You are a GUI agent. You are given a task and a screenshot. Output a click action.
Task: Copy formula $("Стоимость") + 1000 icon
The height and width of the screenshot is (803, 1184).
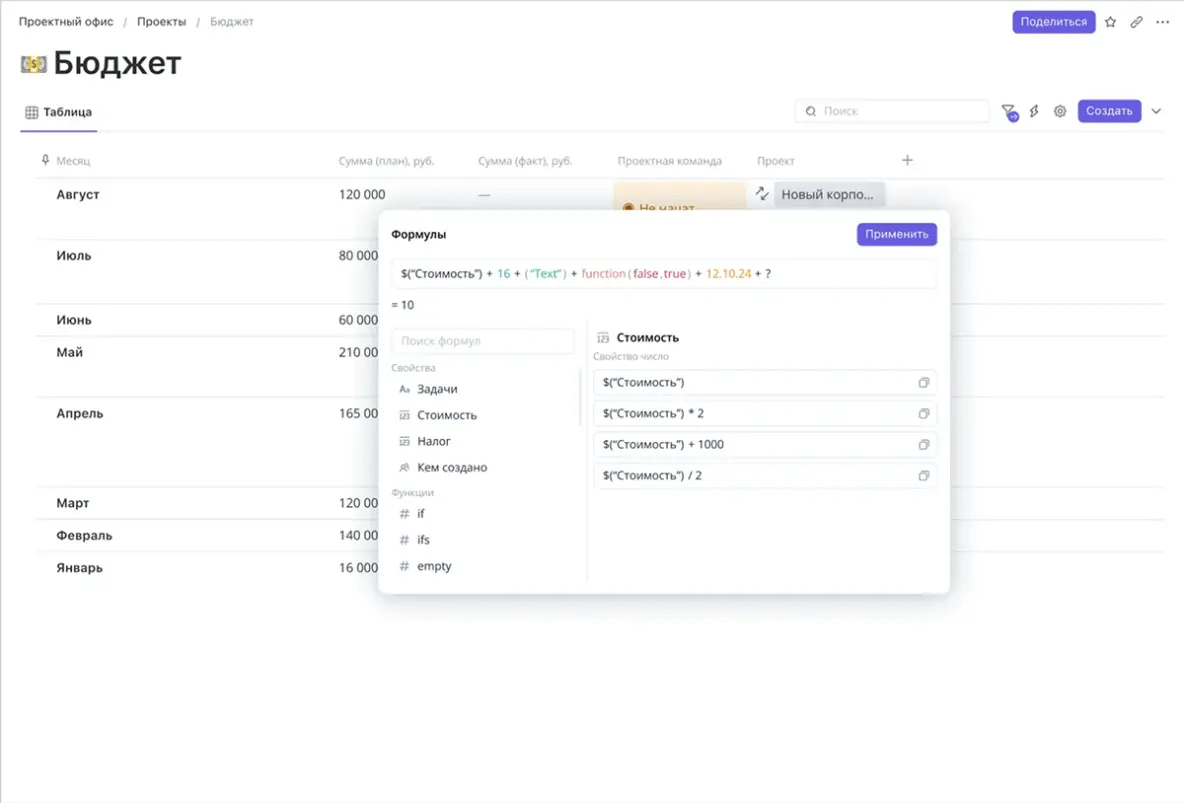tap(923, 445)
